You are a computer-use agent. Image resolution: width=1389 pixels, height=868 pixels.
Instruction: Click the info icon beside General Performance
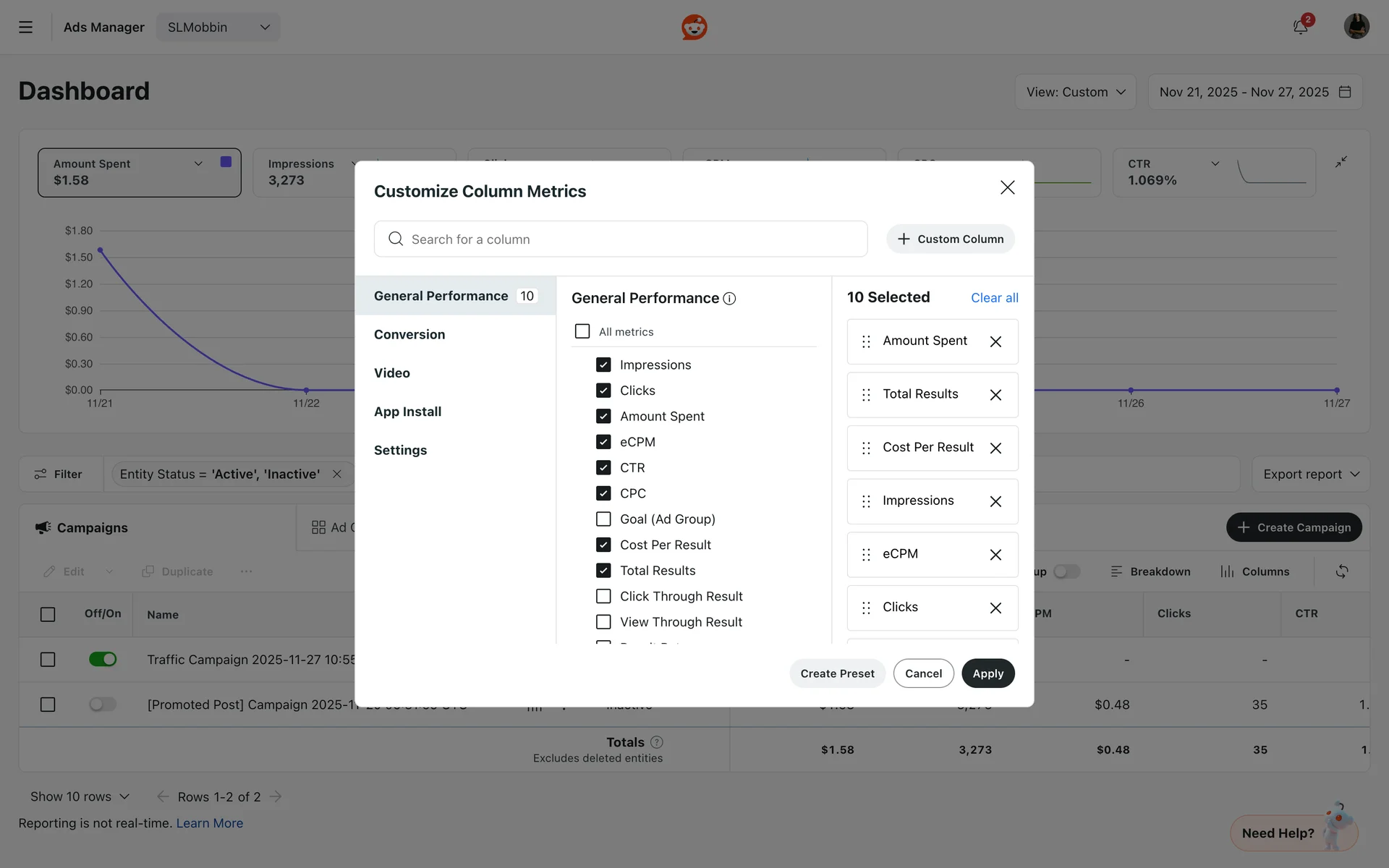(729, 299)
